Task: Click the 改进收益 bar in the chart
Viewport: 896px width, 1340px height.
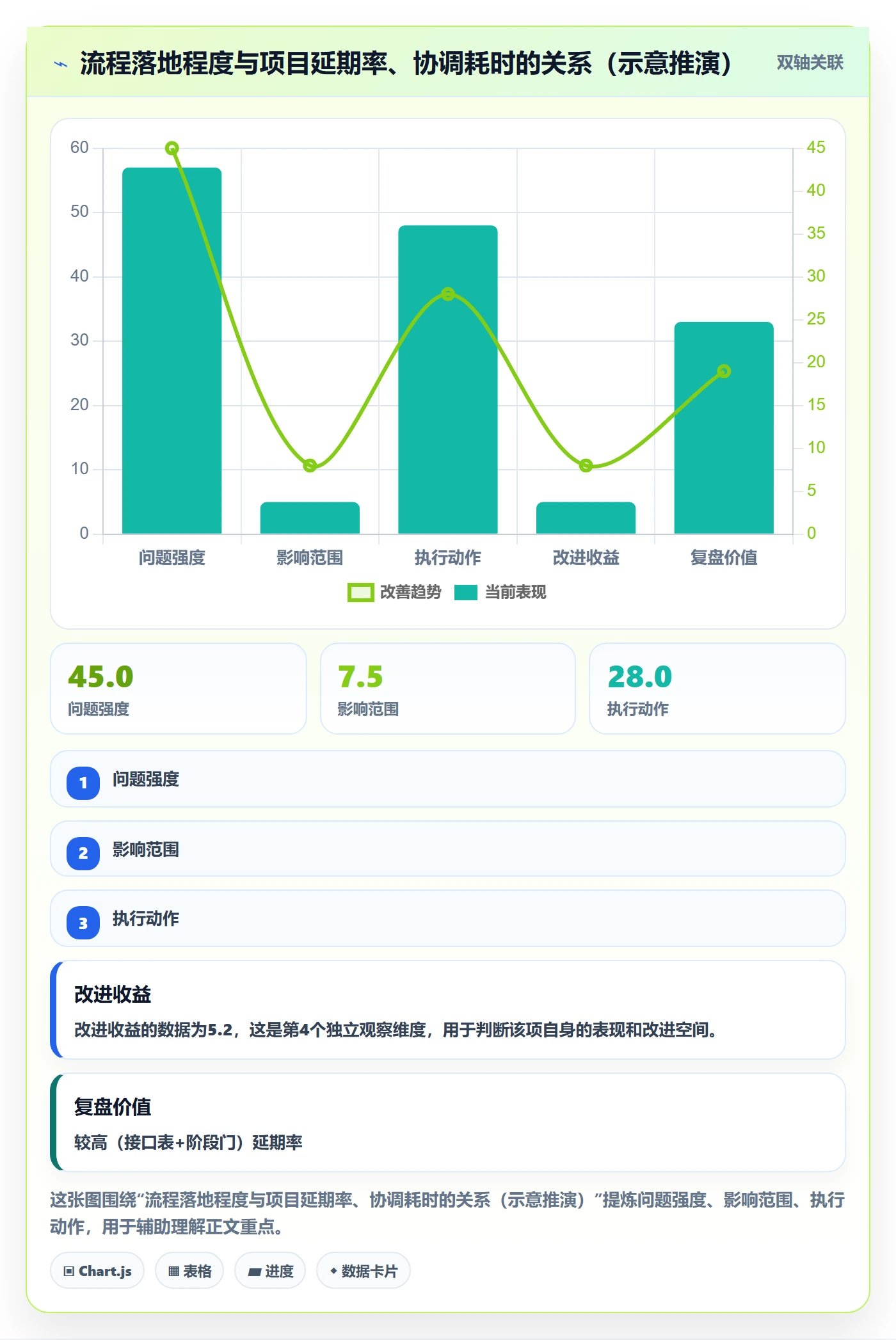Action: click(586, 518)
